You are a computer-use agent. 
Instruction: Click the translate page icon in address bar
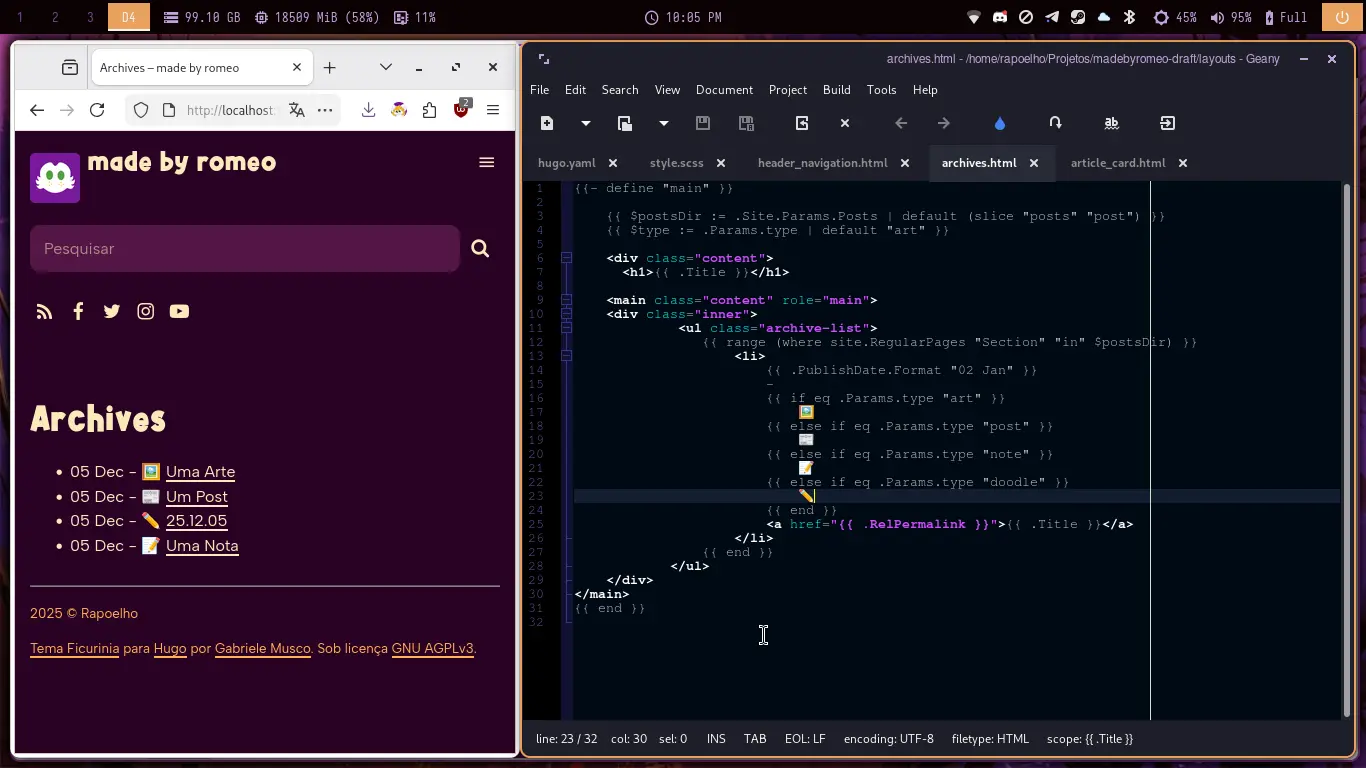(297, 110)
